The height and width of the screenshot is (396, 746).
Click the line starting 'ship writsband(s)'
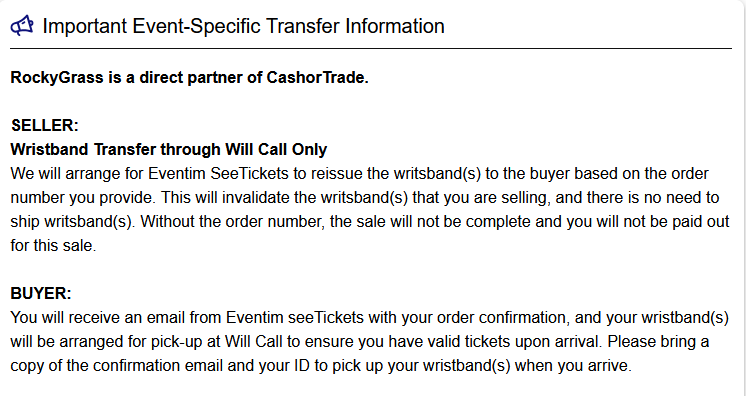(x=370, y=222)
